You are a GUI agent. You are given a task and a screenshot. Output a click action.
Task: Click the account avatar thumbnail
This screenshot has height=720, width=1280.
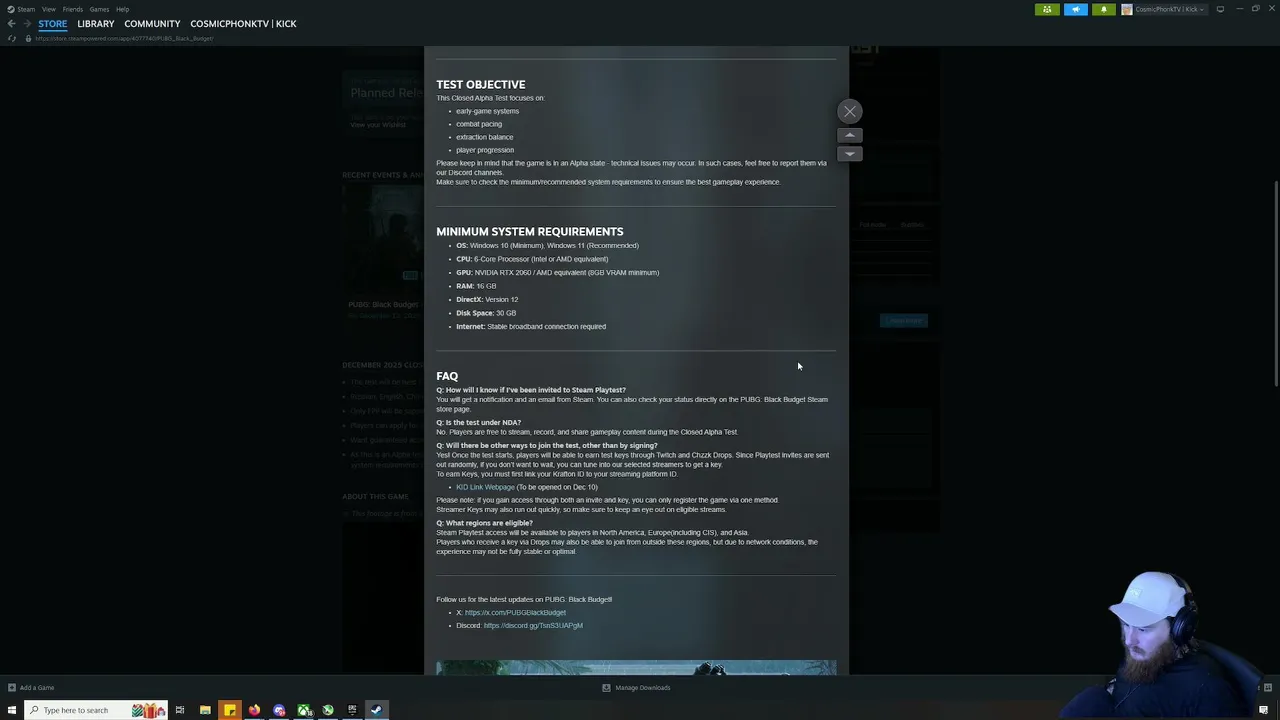(1127, 9)
